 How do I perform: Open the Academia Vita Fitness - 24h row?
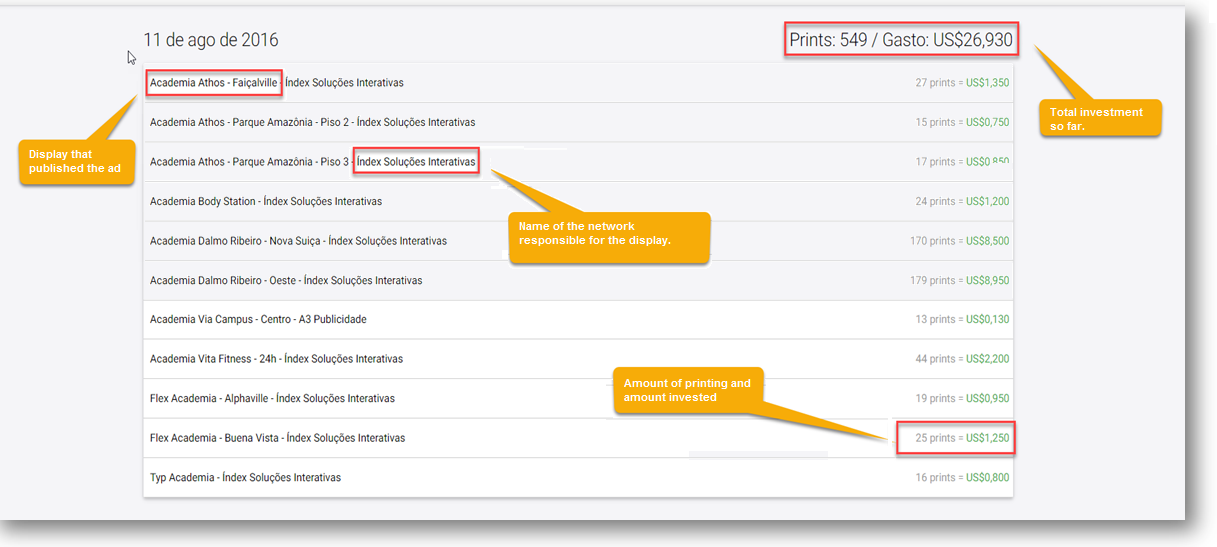[x=276, y=359]
